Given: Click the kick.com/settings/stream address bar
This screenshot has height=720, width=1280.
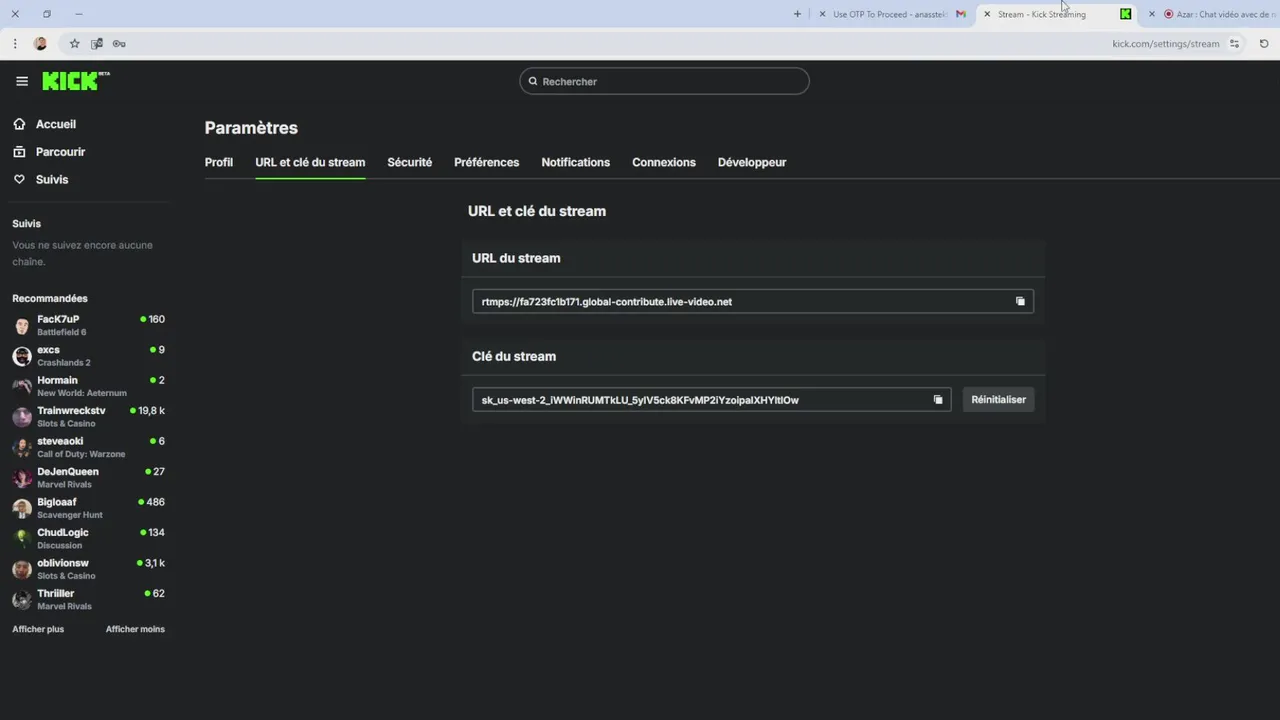Looking at the screenshot, I should [x=1166, y=43].
